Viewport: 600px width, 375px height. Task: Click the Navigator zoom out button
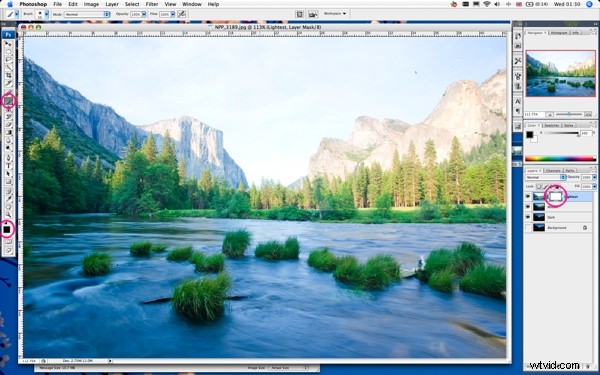pos(549,114)
